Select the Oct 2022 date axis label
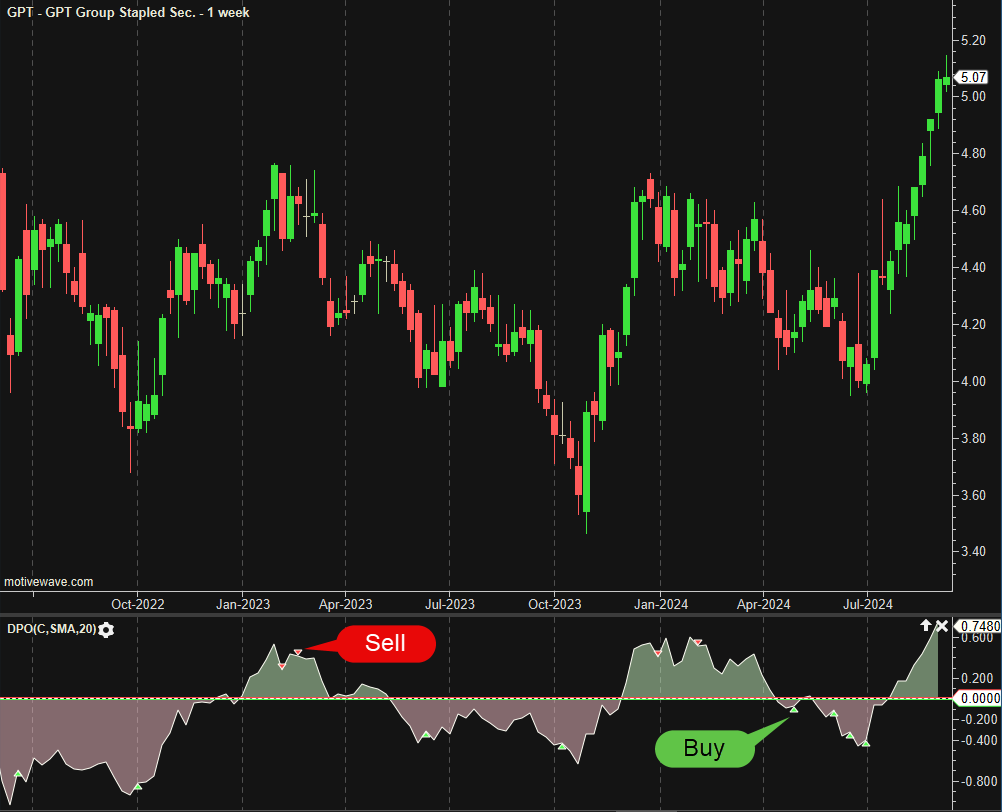The width and height of the screenshot is (1002, 812). (137, 604)
